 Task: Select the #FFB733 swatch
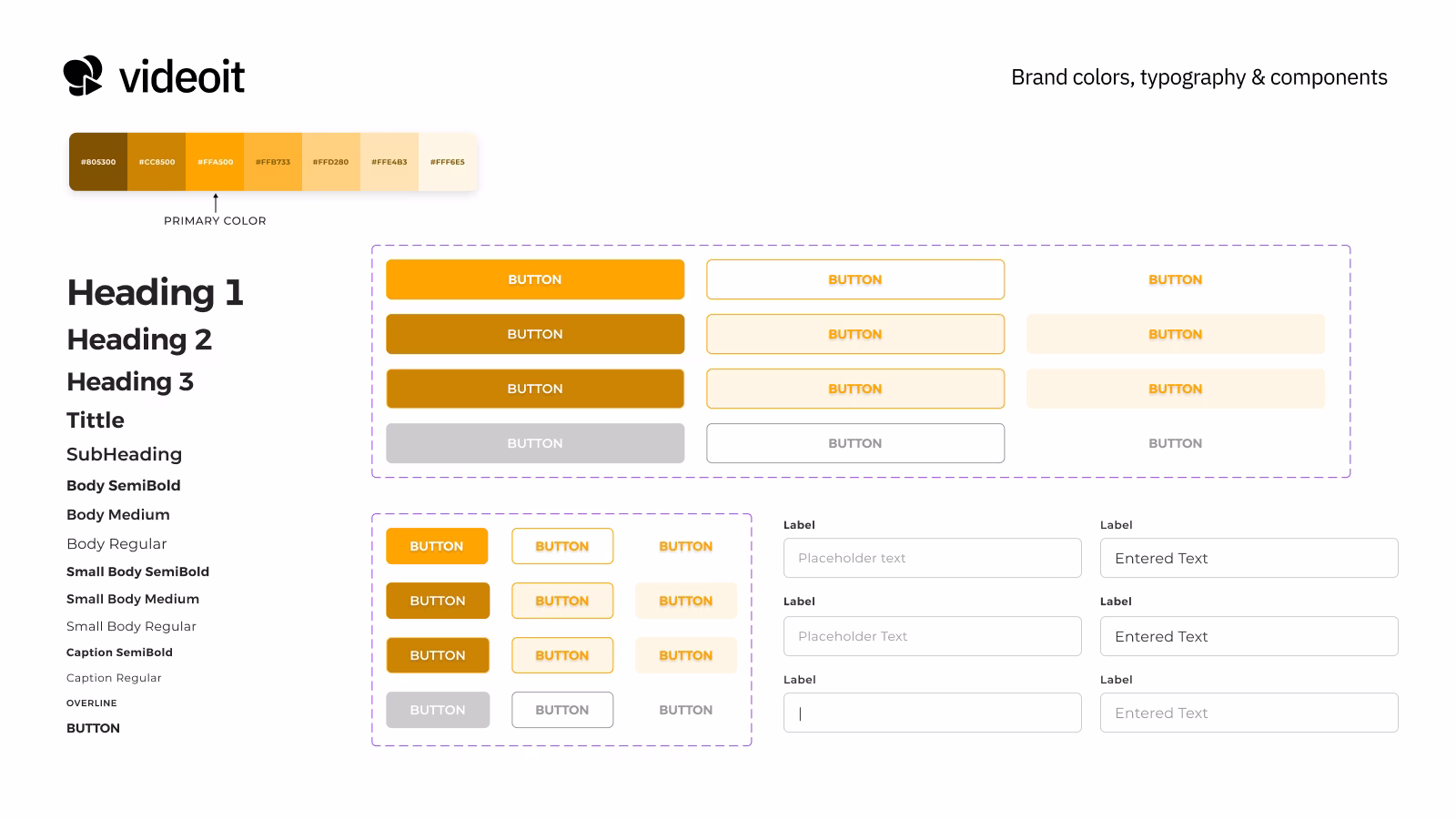273,162
